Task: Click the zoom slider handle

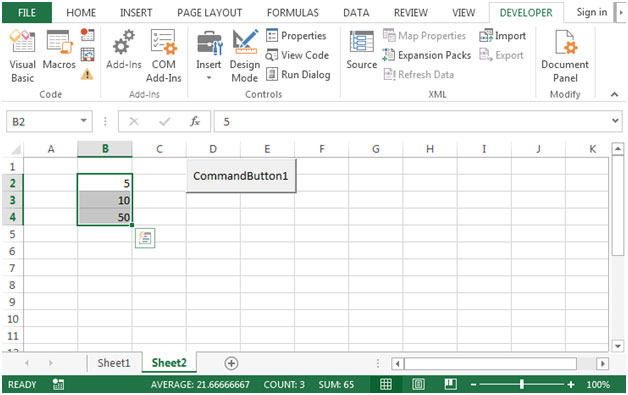Action: (521, 385)
